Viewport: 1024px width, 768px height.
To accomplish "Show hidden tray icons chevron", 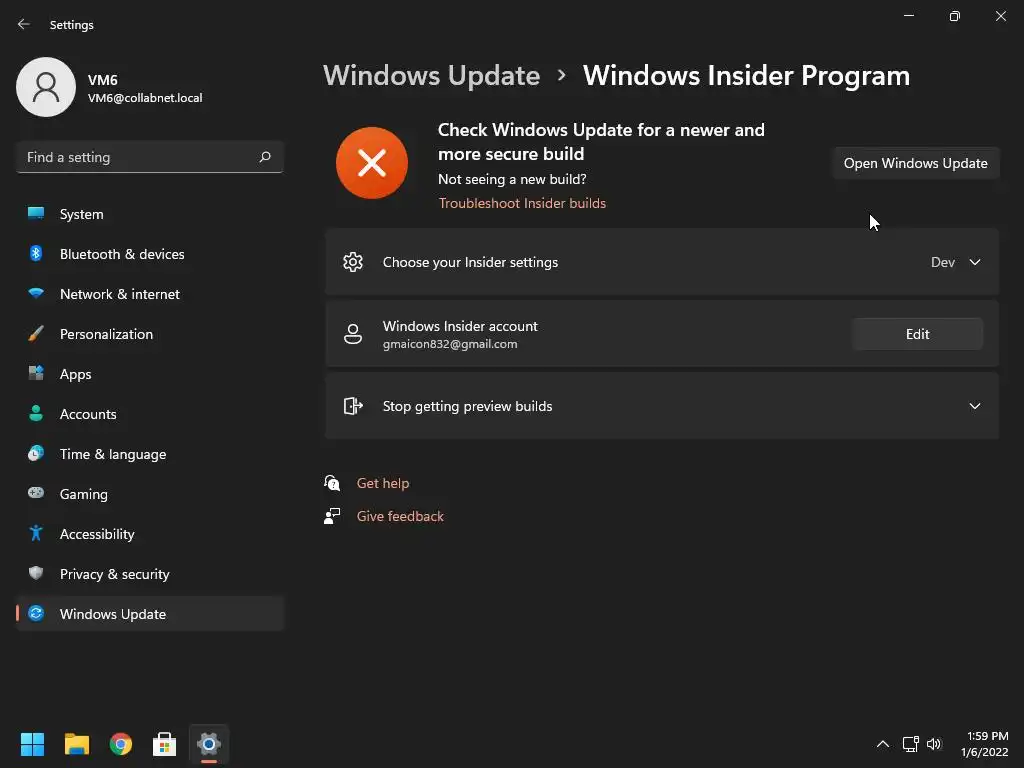I will point(882,744).
